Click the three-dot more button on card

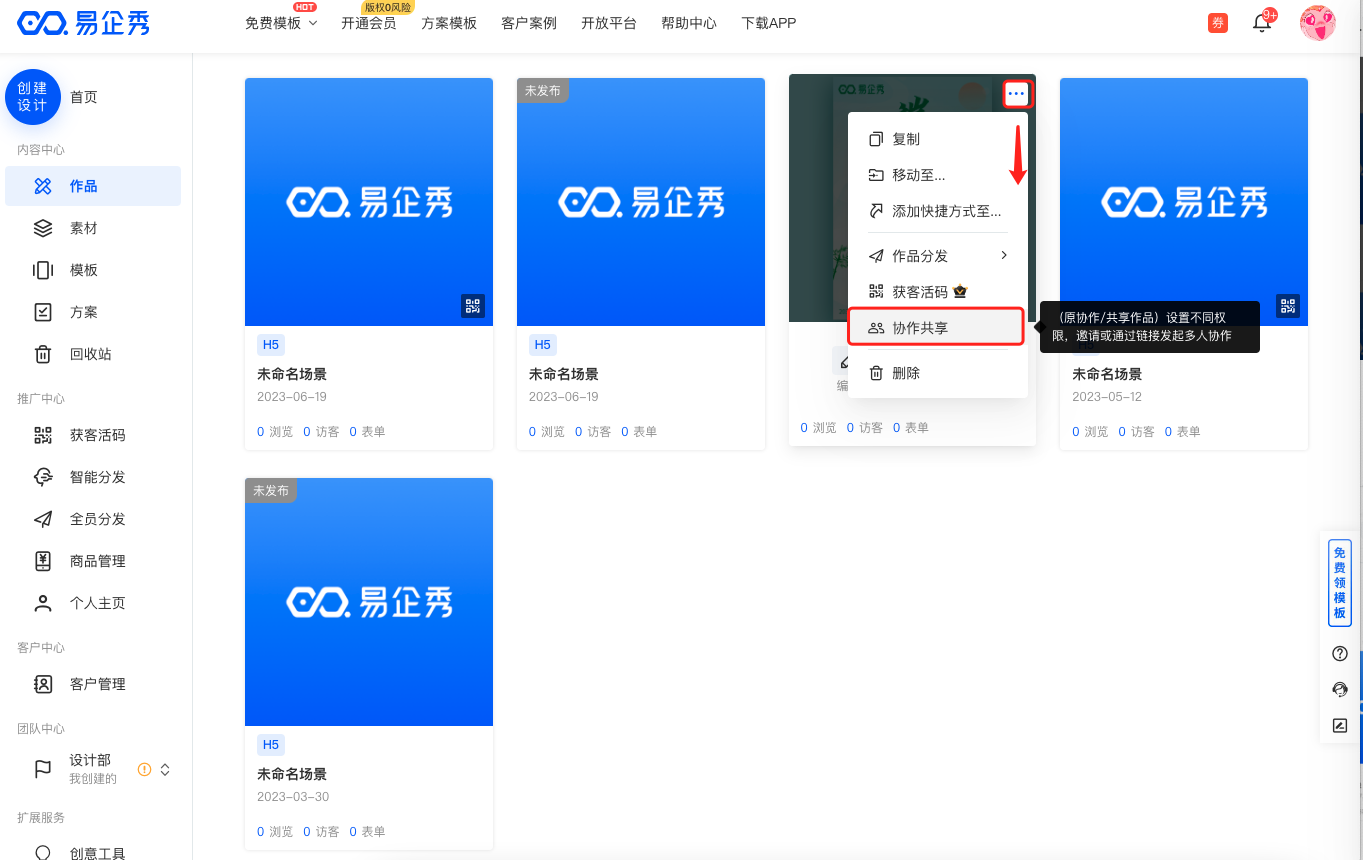(x=1016, y=94)
